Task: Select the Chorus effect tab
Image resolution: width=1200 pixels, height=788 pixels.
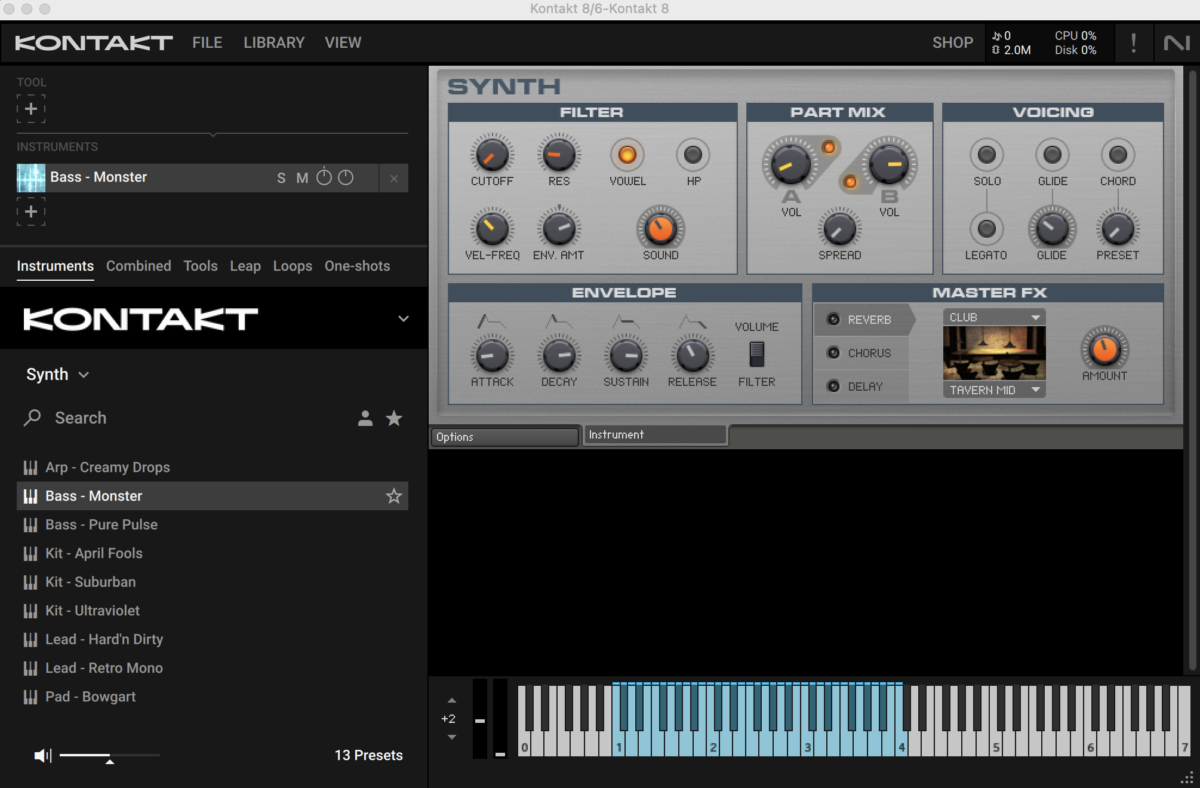Action: point(861,353)
